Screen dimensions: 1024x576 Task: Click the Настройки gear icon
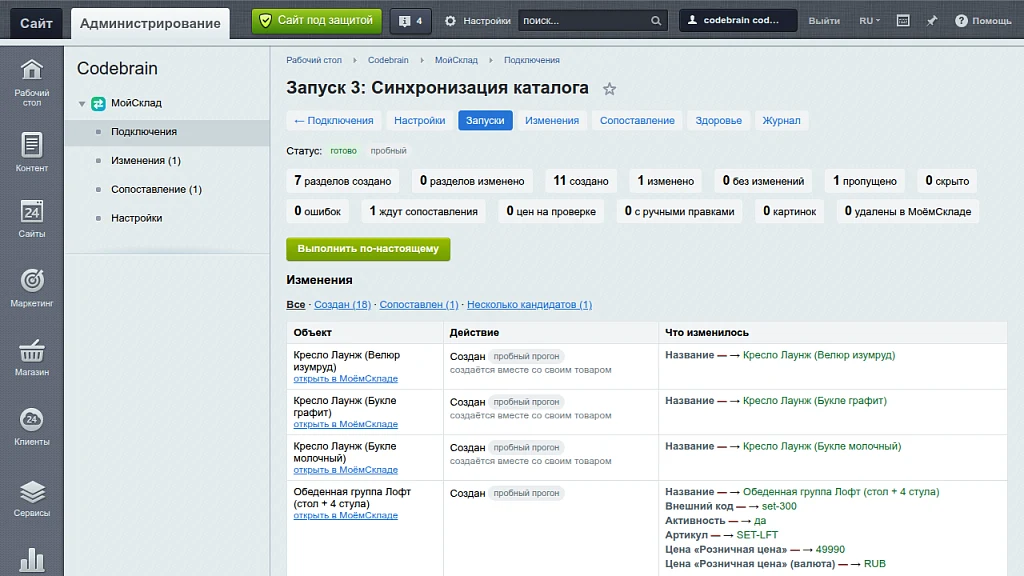pos(451,21)
